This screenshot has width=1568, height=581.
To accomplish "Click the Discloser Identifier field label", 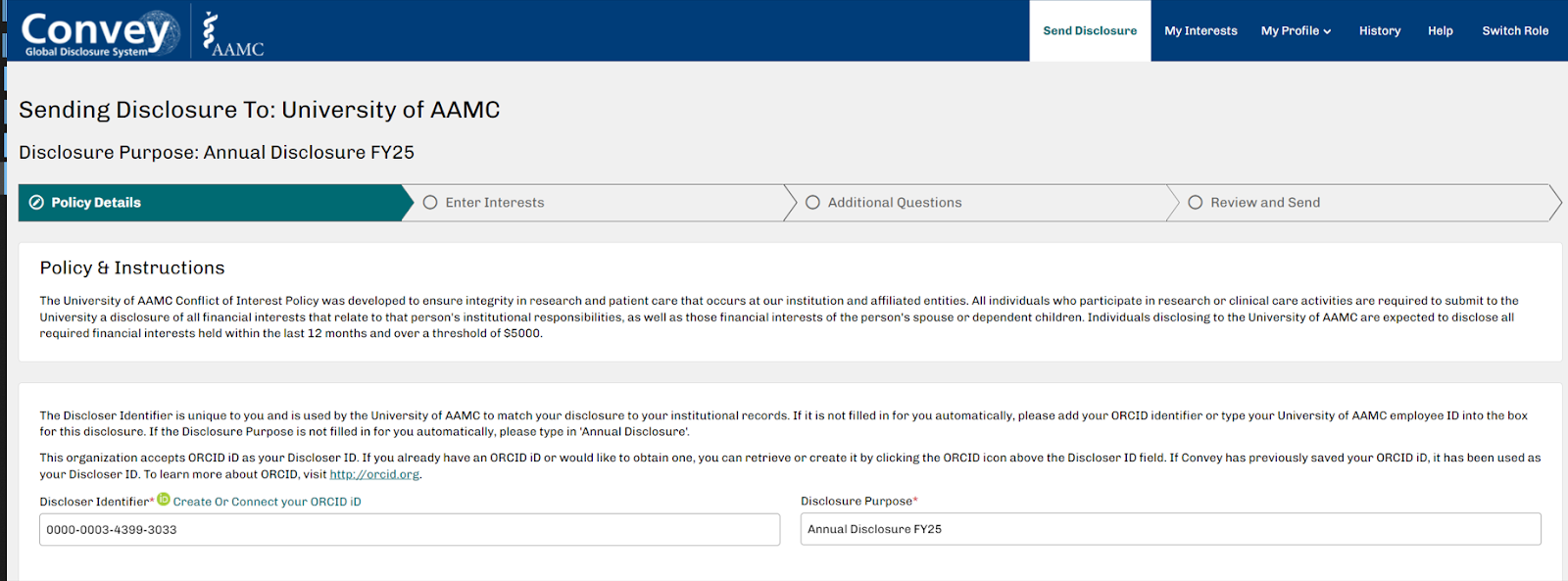I will 96,502.
